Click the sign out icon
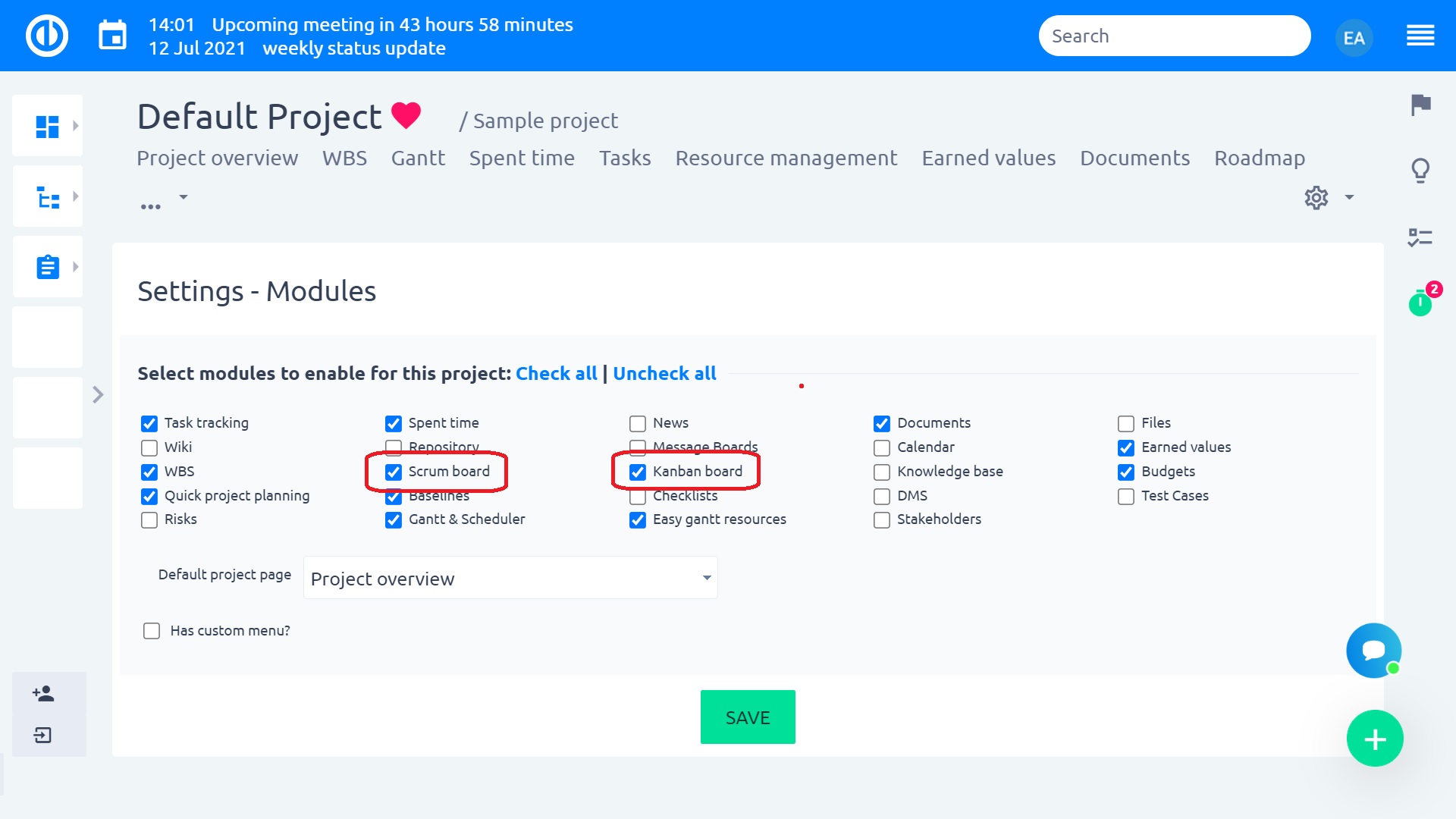The height and width of the screenshot is (819, 1456). click(43, 735)
